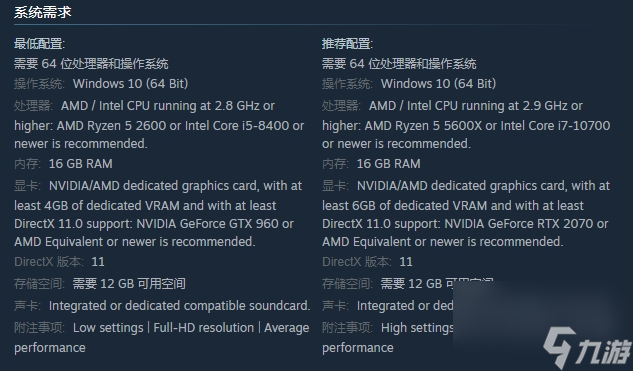
Task: Click the 系统需求 section heading
Action: [x=43, y=12]
